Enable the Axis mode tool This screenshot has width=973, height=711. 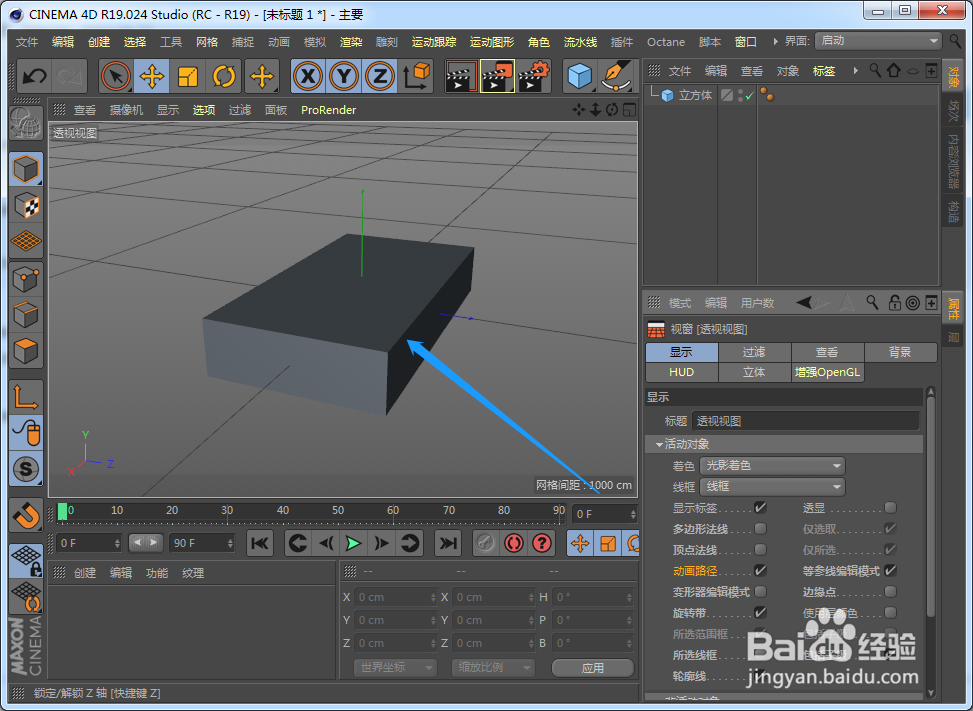click(x=25, y=397)
